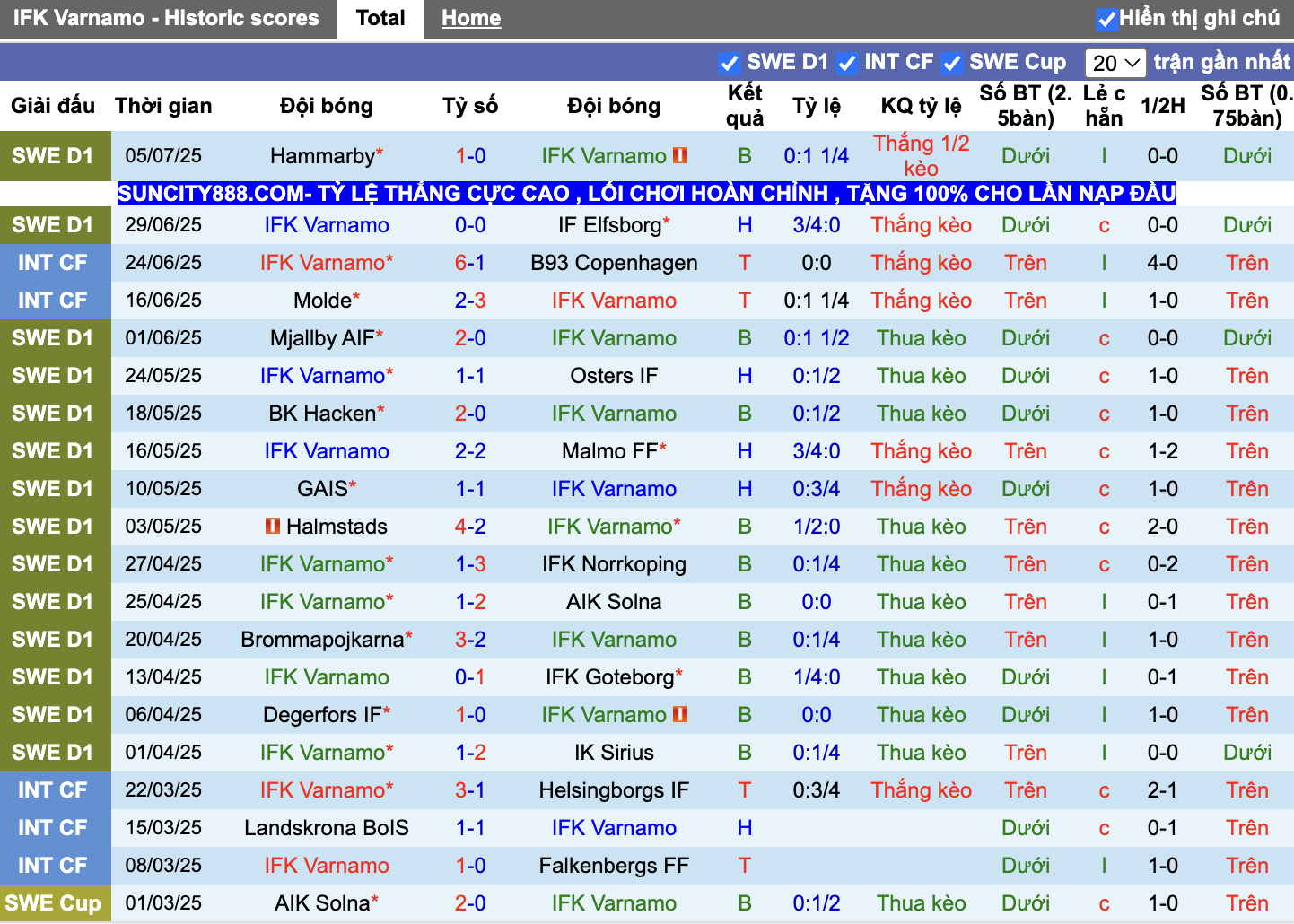This screenshot has width=1294, height=924.
Task: Click the red card icon beside IFK Varnamo on 05/07/25
Action: (680, 155)
